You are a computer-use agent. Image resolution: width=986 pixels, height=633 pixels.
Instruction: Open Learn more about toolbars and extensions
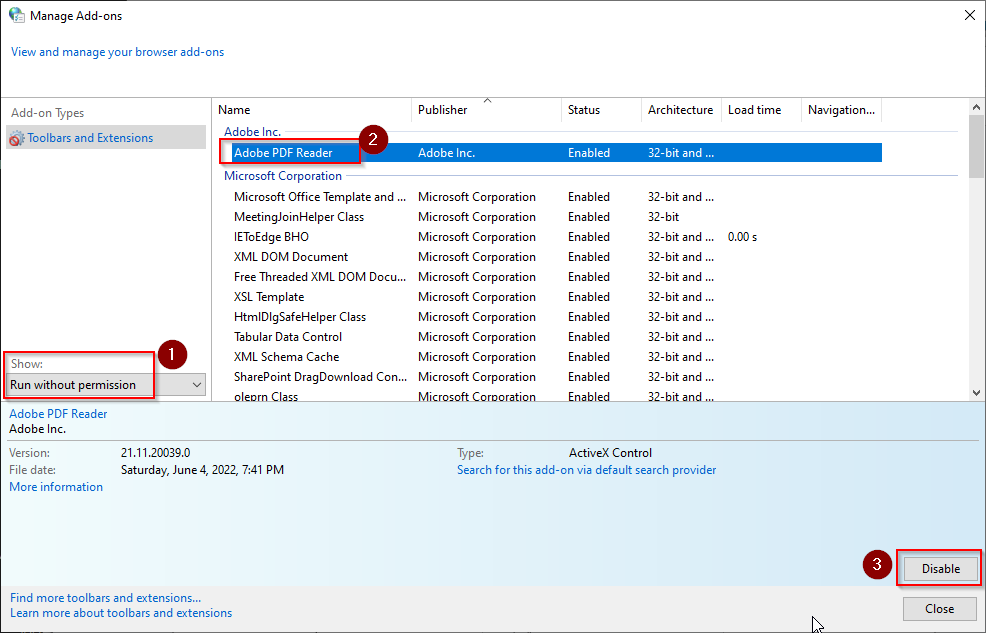point(121,613)
